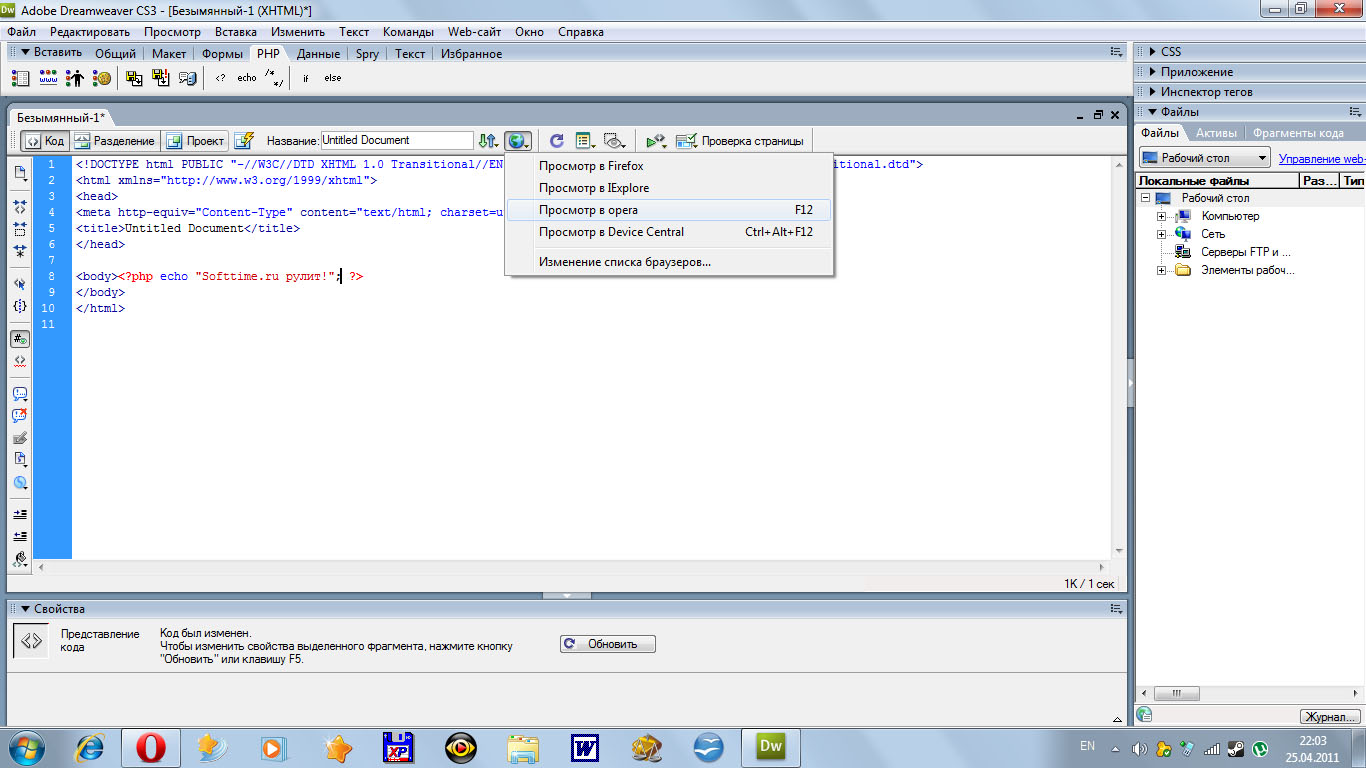This screenshot has height=768, width=1366.
Task: Expand the CSS panel
Action: click(1153, 52)
